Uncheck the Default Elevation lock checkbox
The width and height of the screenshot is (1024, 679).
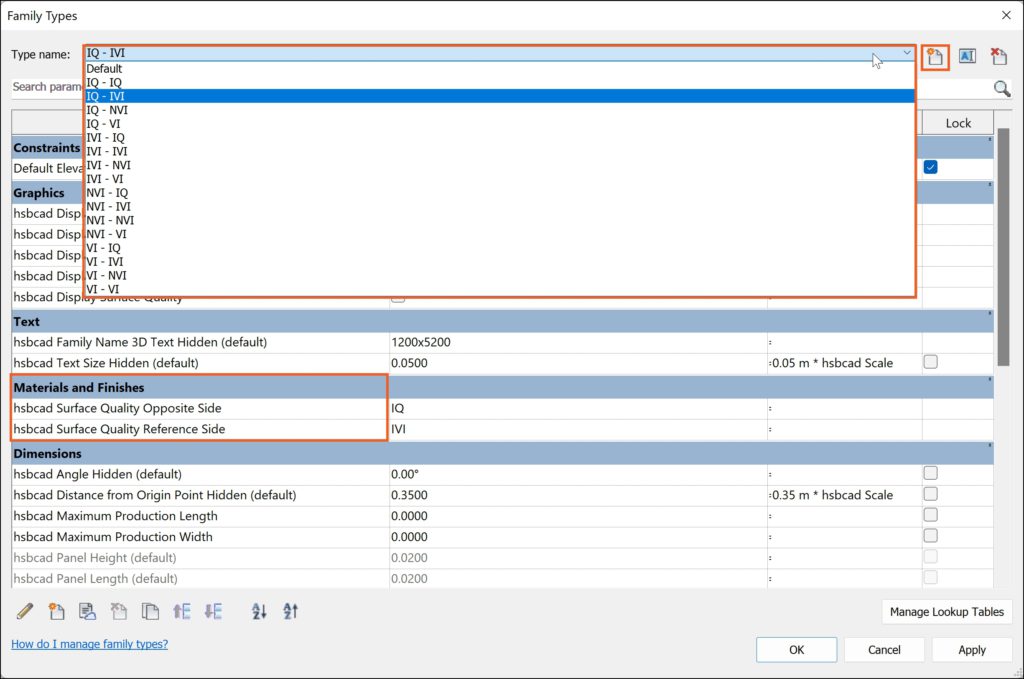coord(931,167)
